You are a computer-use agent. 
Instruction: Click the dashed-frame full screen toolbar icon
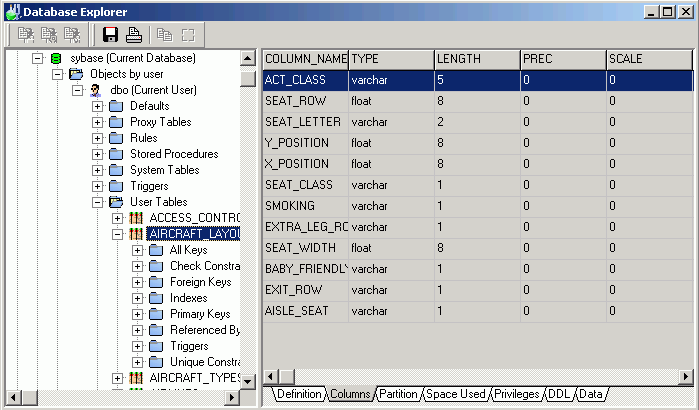tap(188, 35)
